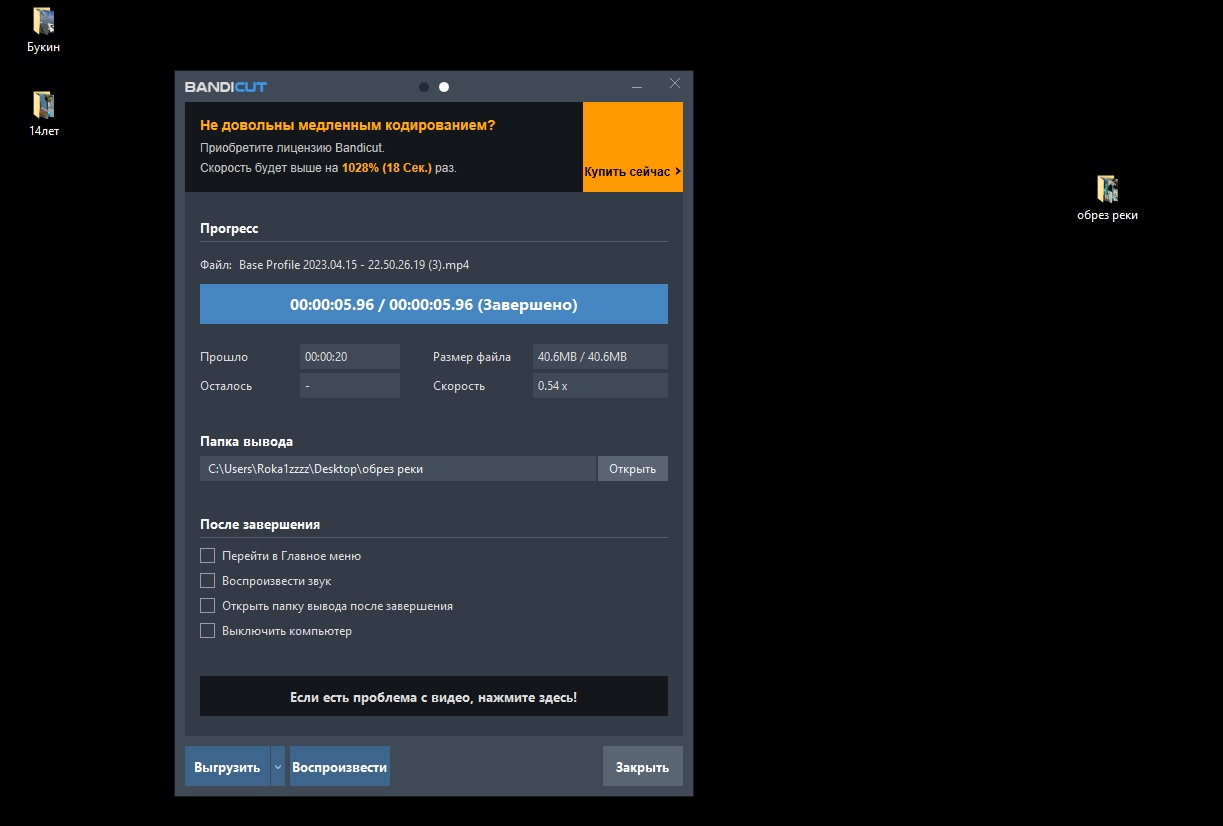Click the output folder path field
1223x826 pixels.
coord(397,469)
